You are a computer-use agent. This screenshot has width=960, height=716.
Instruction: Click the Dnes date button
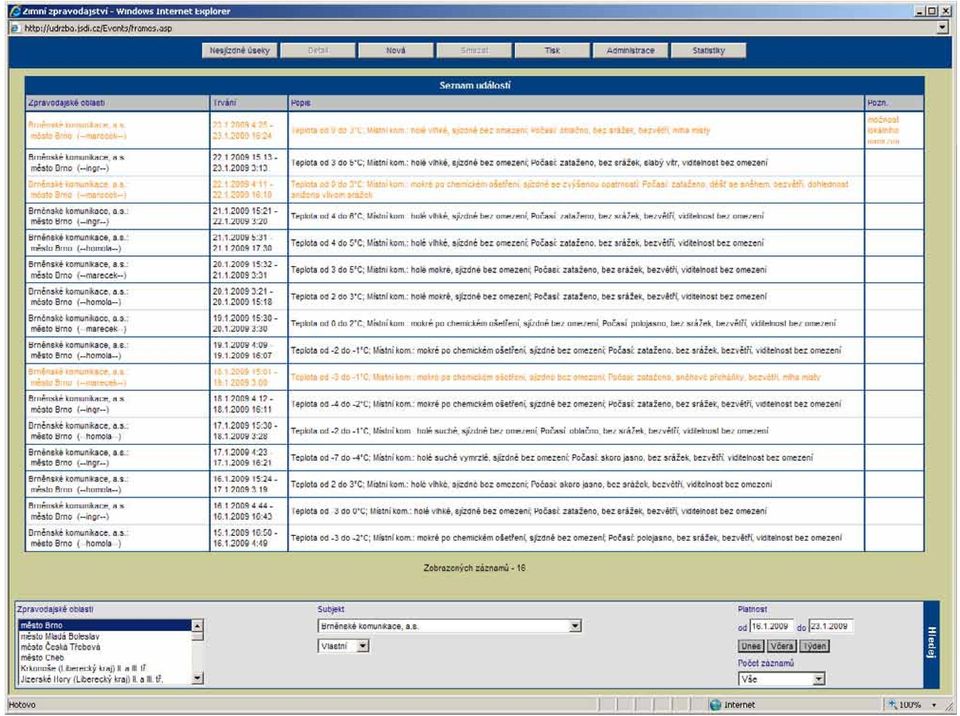coord(751,646)
